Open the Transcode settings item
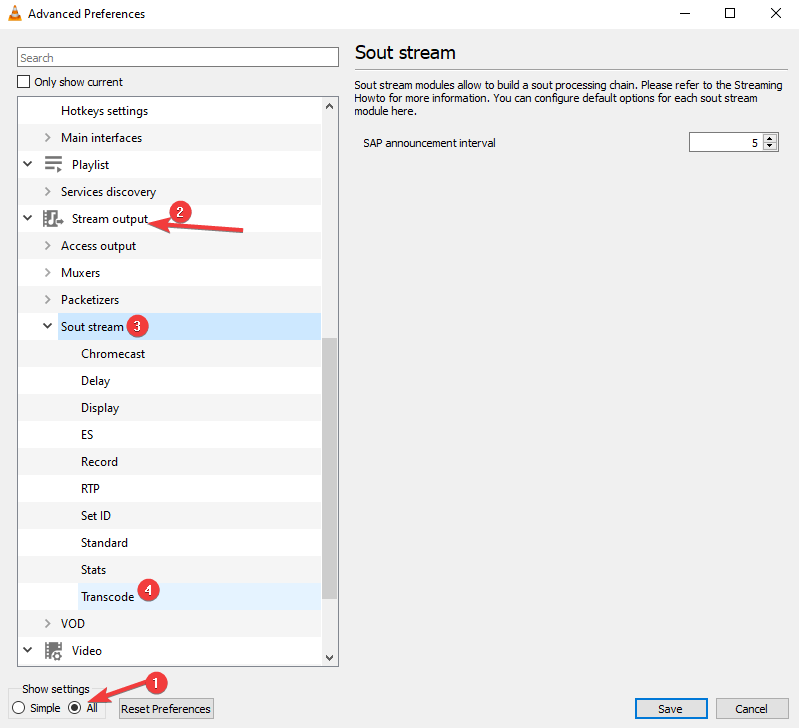Screen dimensions: 799x728 107,597
